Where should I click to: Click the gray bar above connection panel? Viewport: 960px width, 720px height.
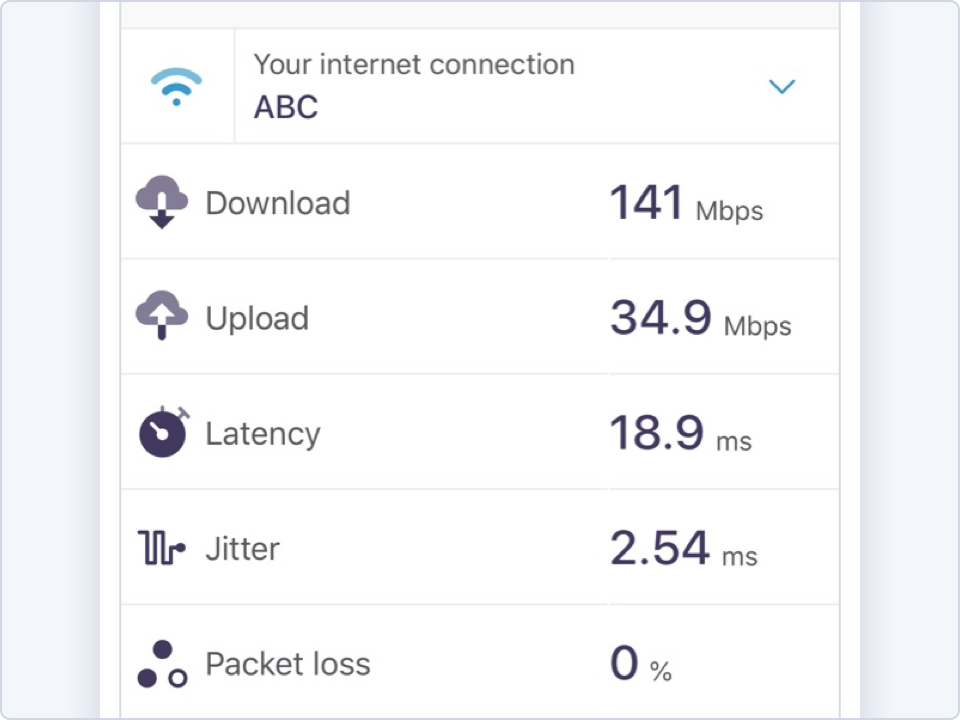pos(480,13)
